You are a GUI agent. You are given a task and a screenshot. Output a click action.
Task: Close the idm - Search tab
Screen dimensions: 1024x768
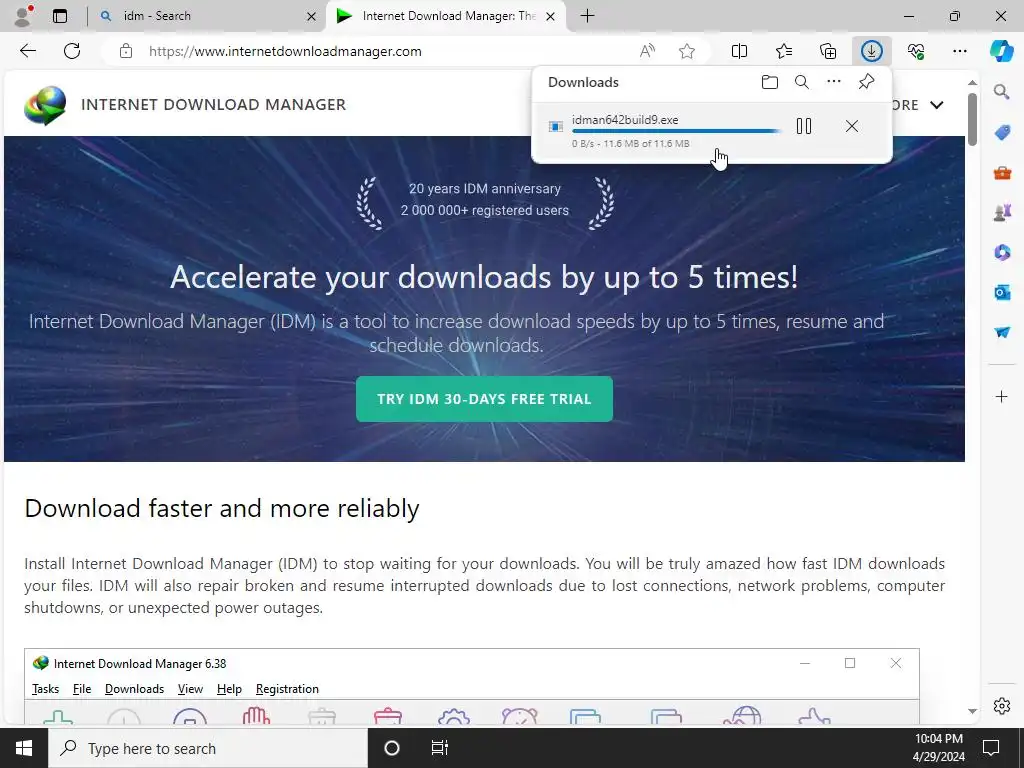point(312,16)
